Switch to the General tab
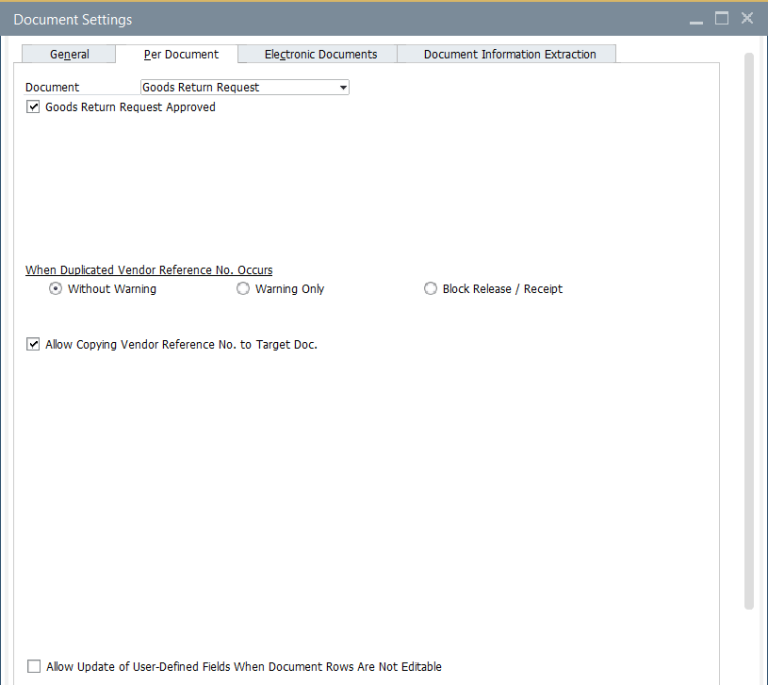This screenshot has height=685, width=768. [x=69, y=54]
